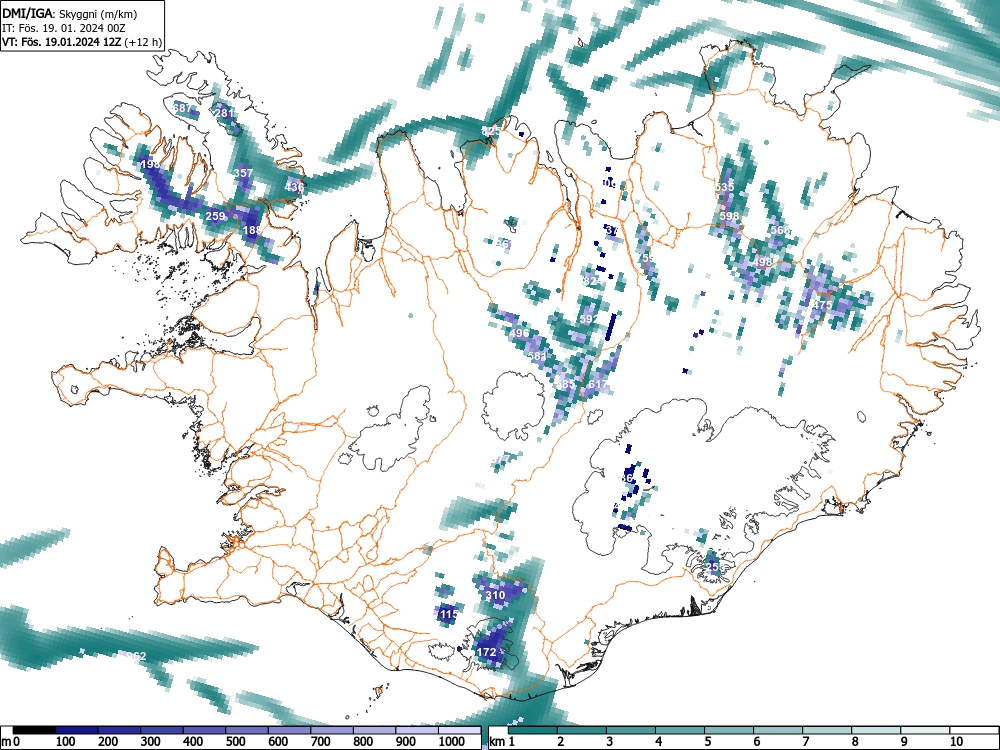Click the 687 value label
Image resolution: width=1000 pixels, height=750 pixels.
coord(182,108)
